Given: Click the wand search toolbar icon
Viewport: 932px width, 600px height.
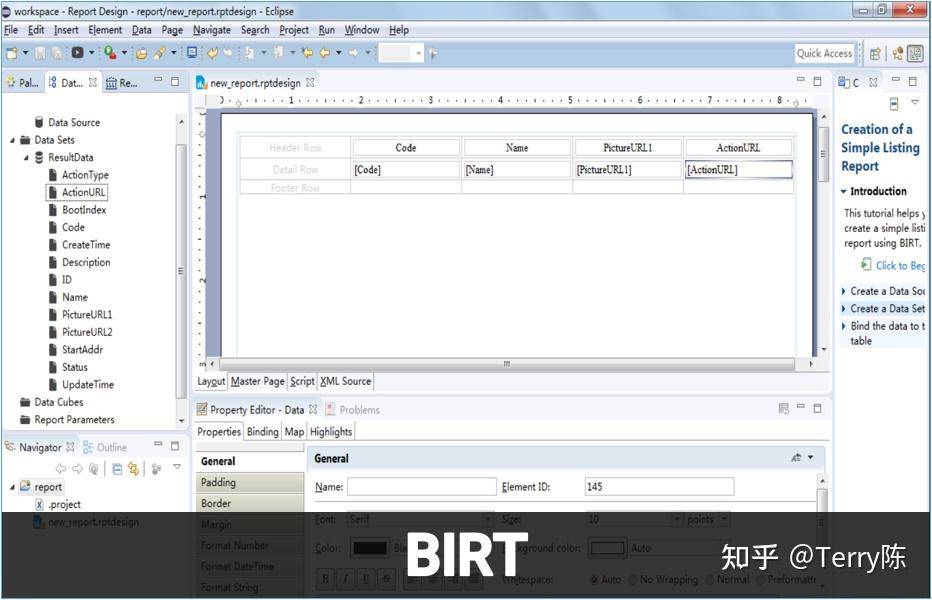Looking at the screenshot, I should (x=159, y=54).
